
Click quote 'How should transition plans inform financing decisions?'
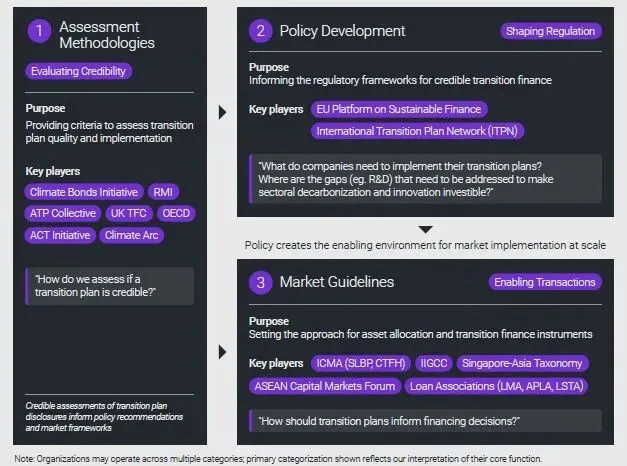(425, 421)
